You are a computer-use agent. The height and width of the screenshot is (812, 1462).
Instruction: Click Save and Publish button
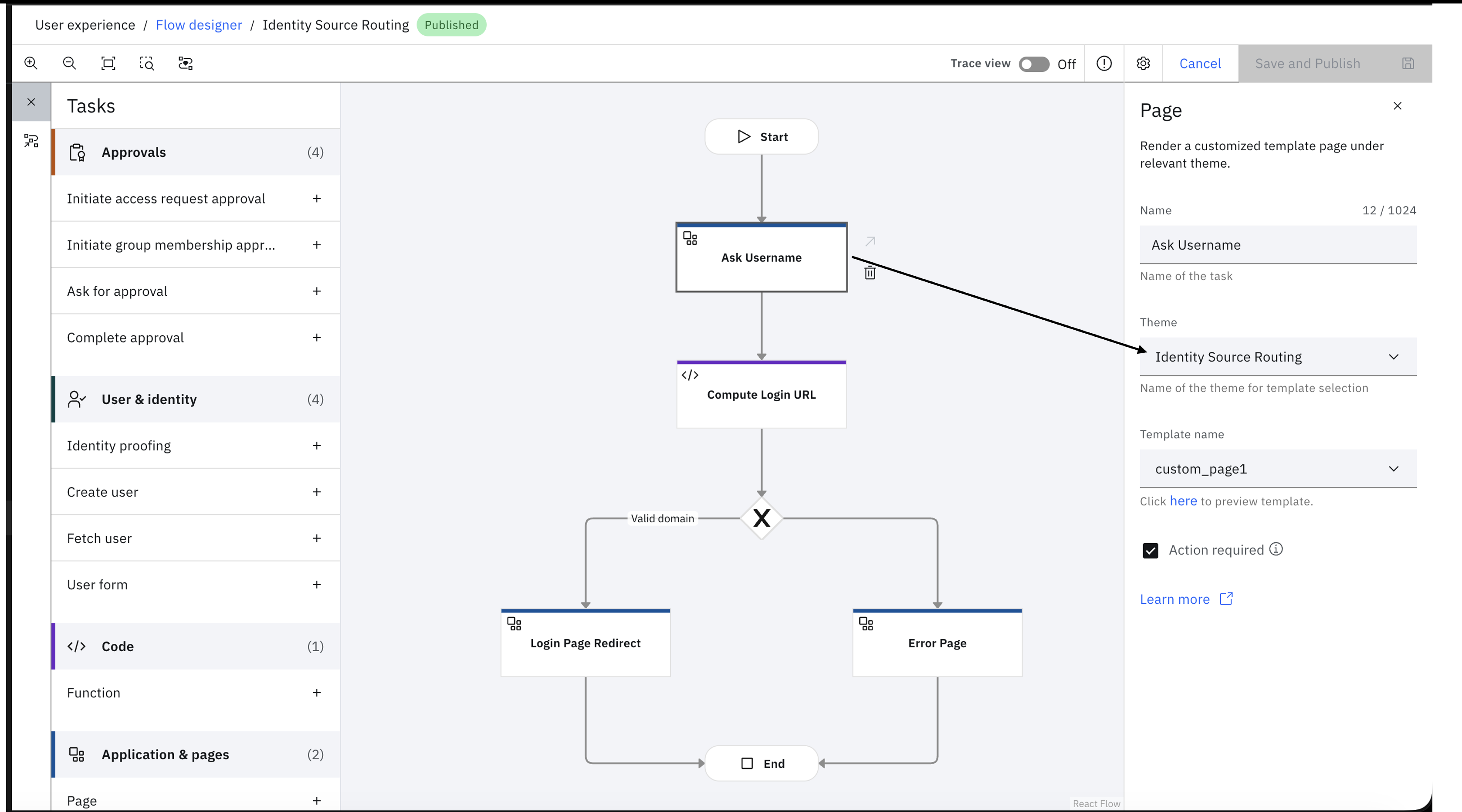[x=1334, y=63]
